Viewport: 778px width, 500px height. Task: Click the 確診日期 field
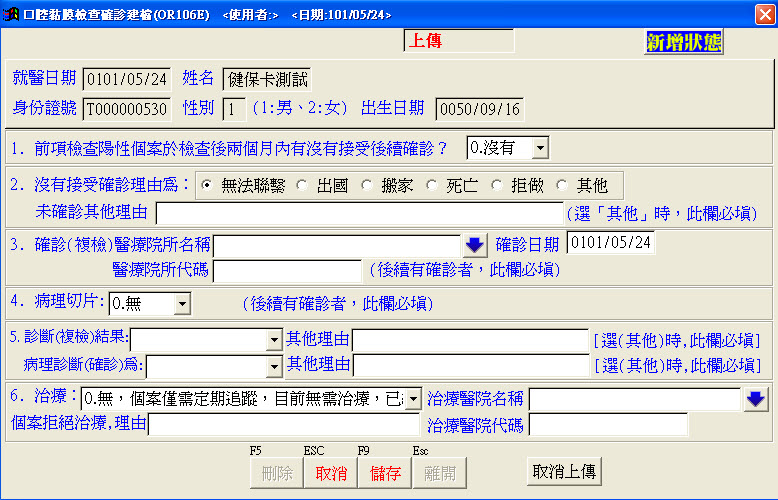click(611, 243)
